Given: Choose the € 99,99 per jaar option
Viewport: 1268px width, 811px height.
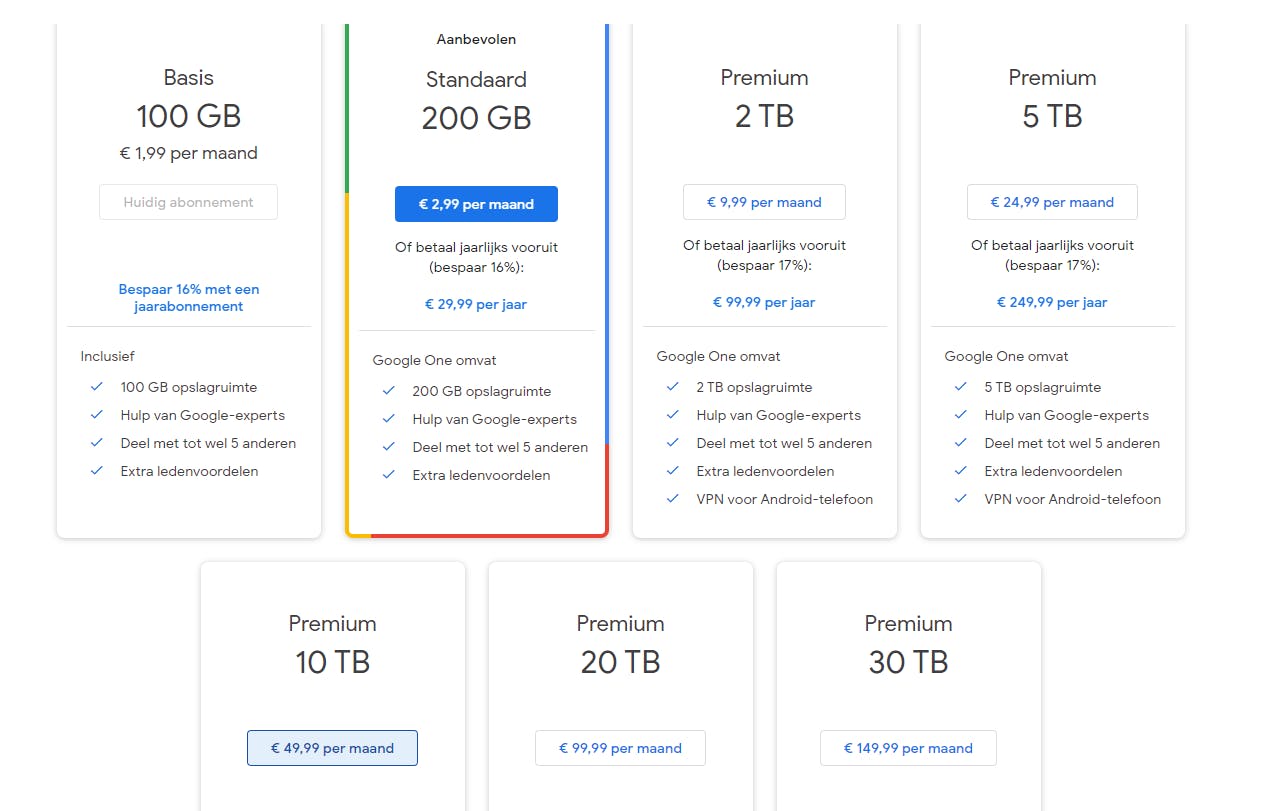Looking at the screenshot, I should [764, 302].
